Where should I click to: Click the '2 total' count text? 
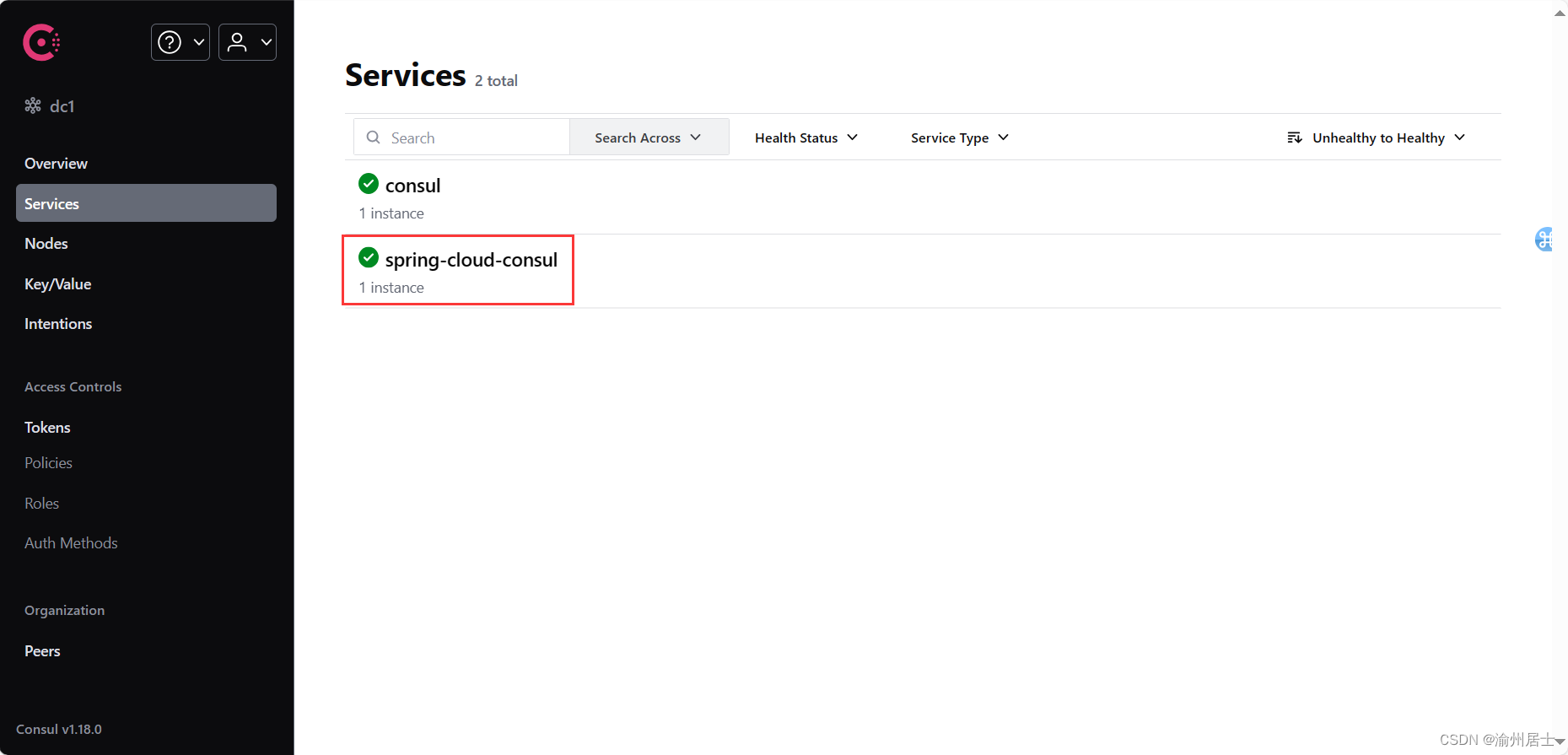click(x=496, y=81)
